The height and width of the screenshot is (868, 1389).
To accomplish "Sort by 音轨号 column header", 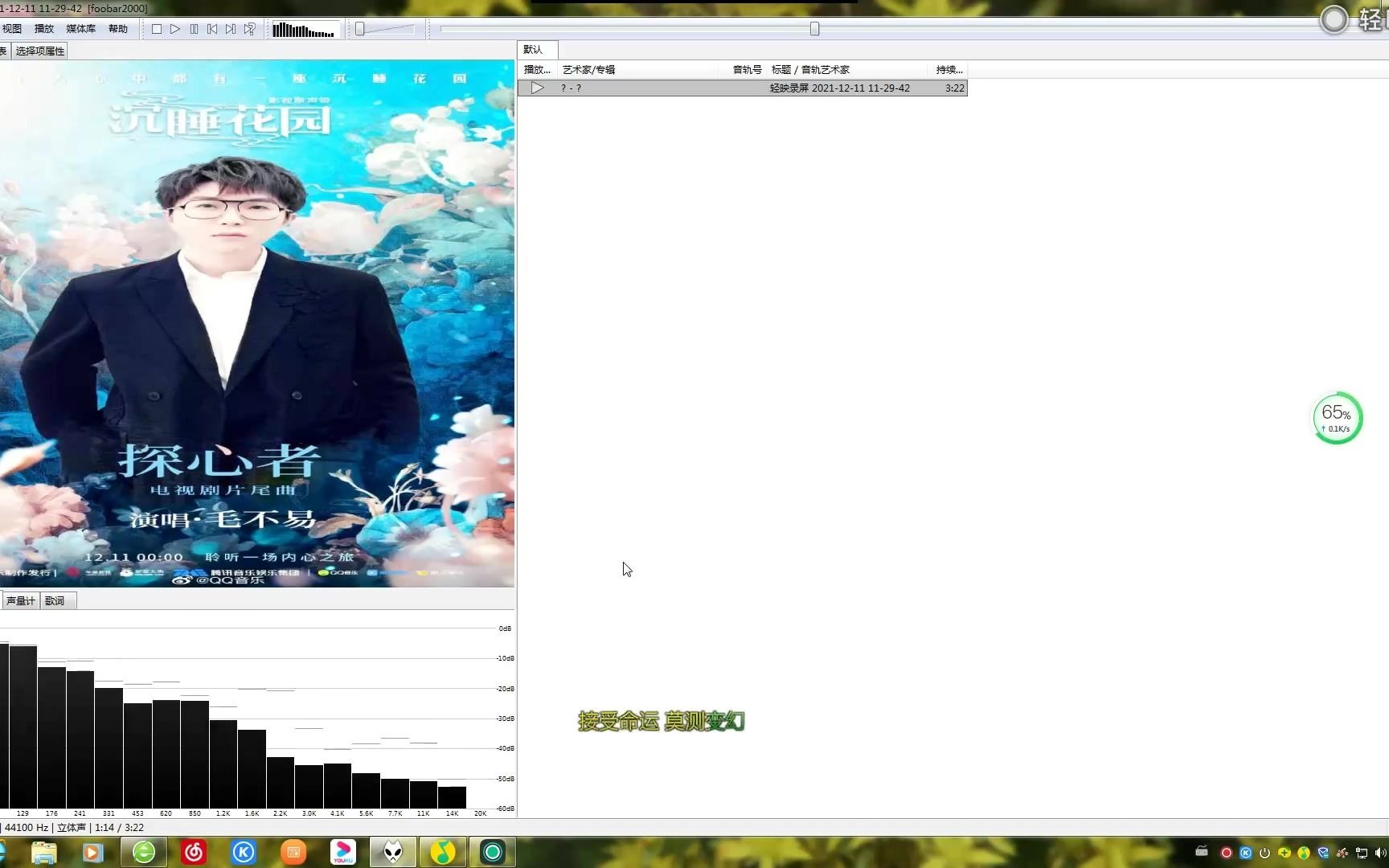I will (744, 70).
